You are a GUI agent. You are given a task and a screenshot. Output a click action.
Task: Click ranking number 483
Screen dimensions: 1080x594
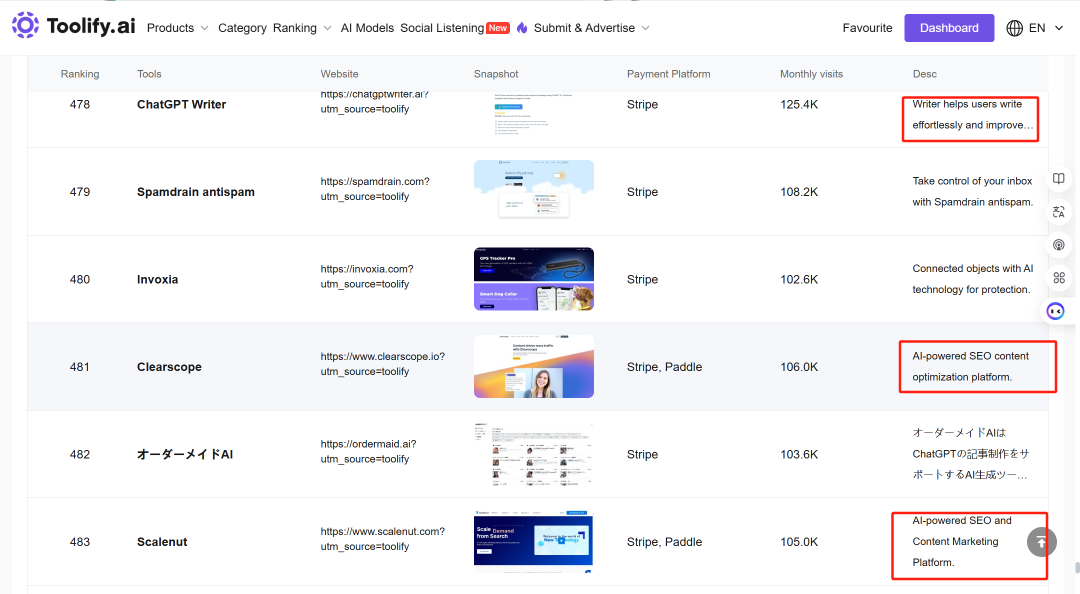pyautogui.click(x=80, y=542)
